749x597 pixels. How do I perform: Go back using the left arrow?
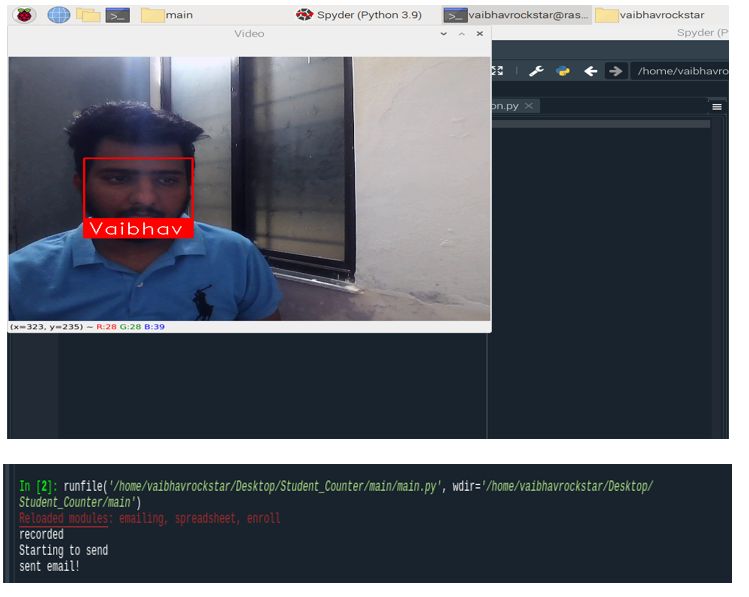click(x=590, y=72)
